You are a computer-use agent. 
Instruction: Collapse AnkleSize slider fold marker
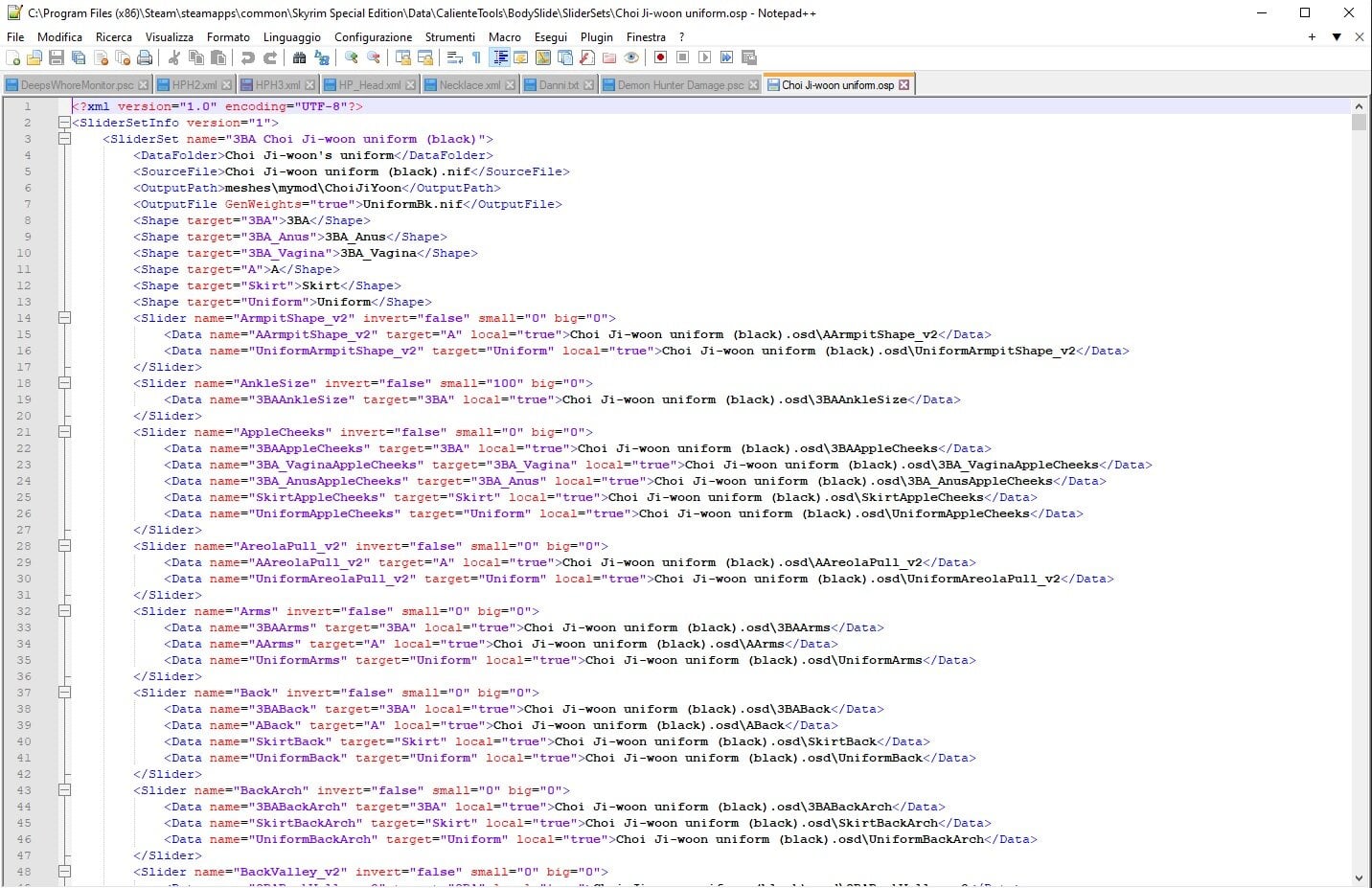tap(64, 383)
